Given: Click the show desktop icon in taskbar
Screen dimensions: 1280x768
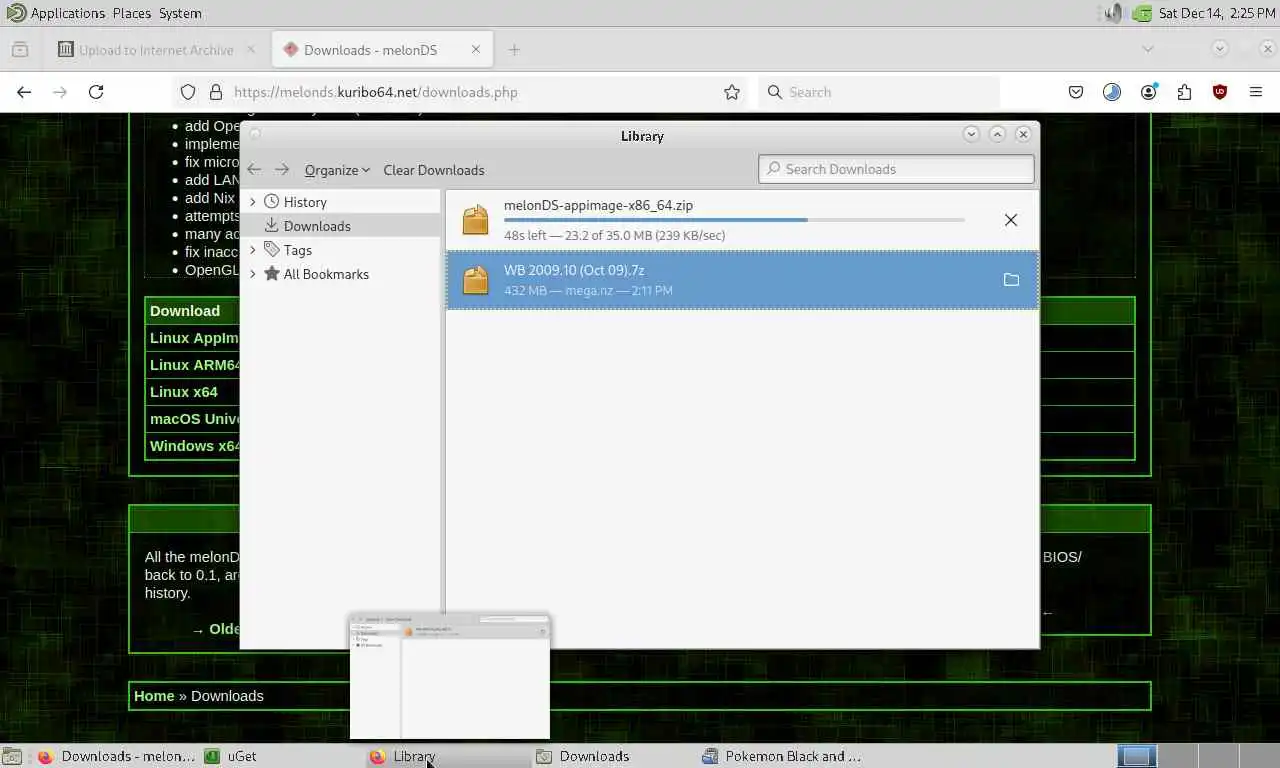Looking at the screenshot, I should [10, 756].
